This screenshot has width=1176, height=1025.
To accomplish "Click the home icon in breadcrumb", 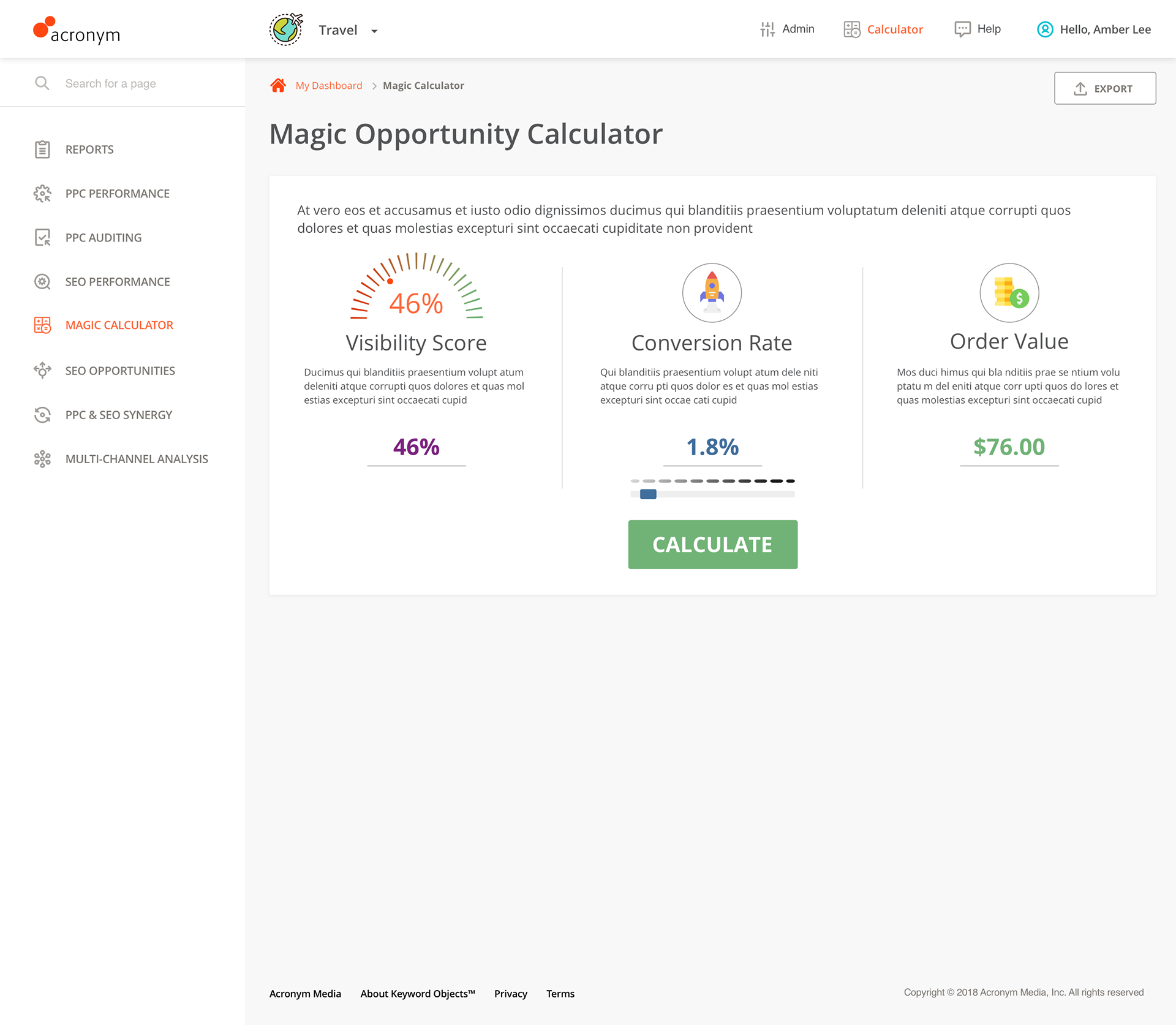I will coord(278,85).
